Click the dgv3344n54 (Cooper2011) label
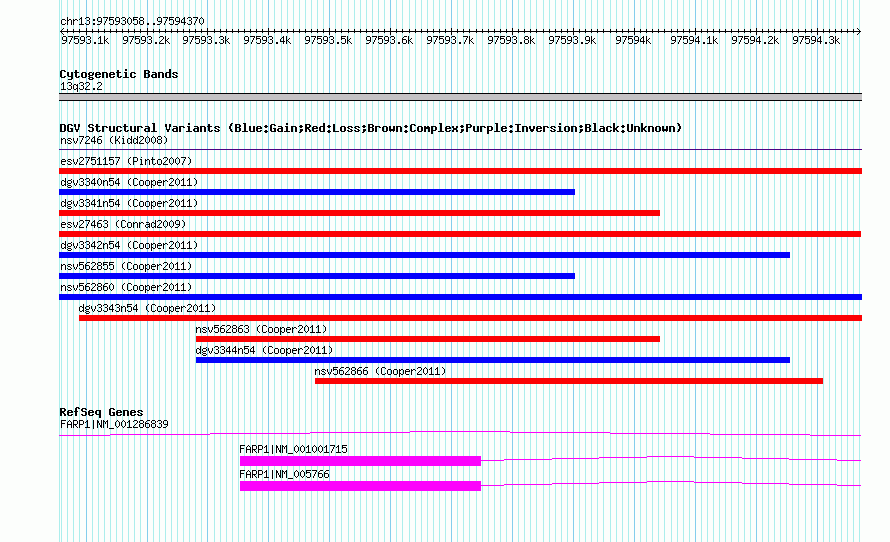This screenshot has width=890, height=542. click(264, 350)
